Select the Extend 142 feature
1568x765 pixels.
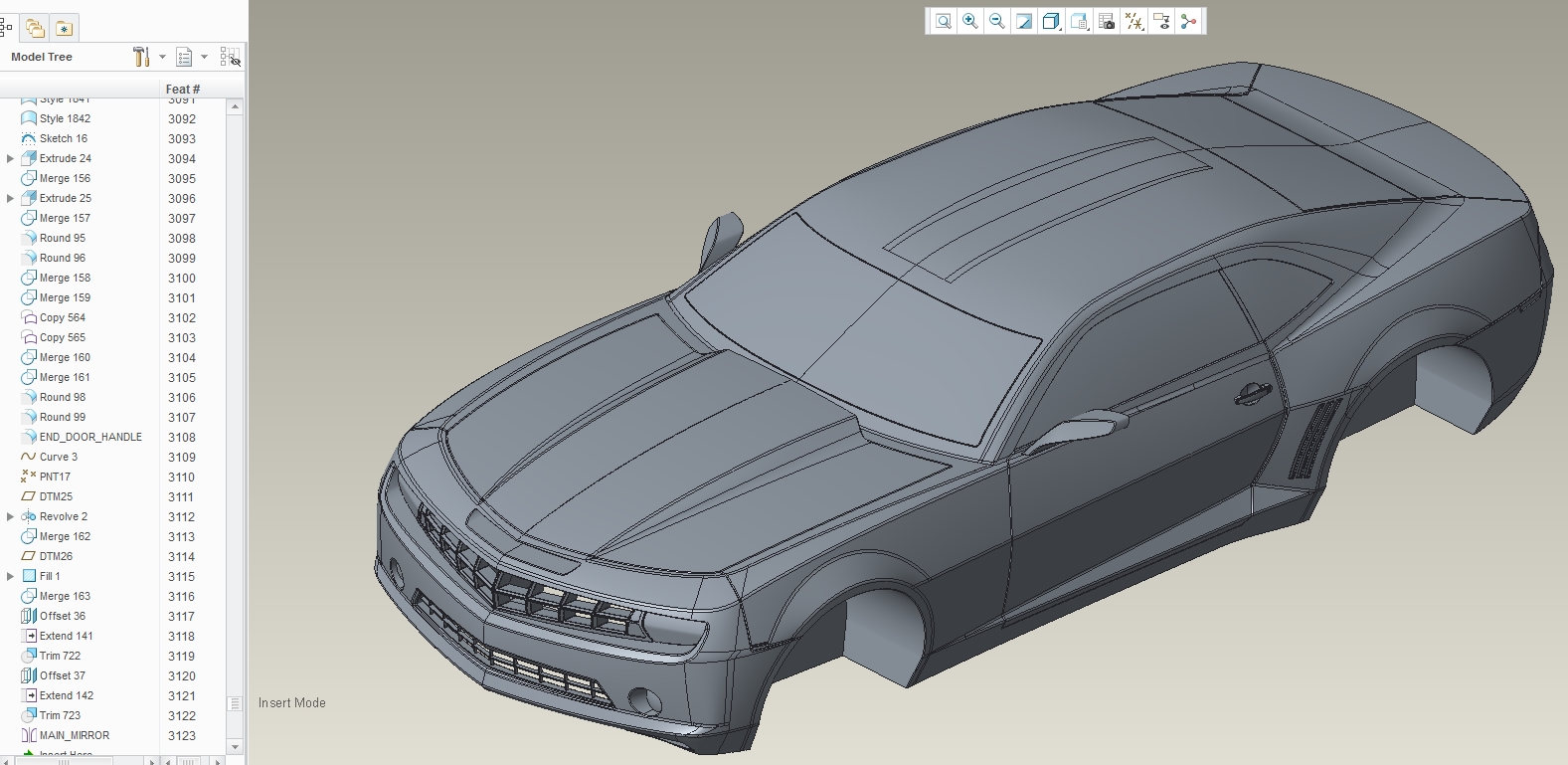pos(67,695)
